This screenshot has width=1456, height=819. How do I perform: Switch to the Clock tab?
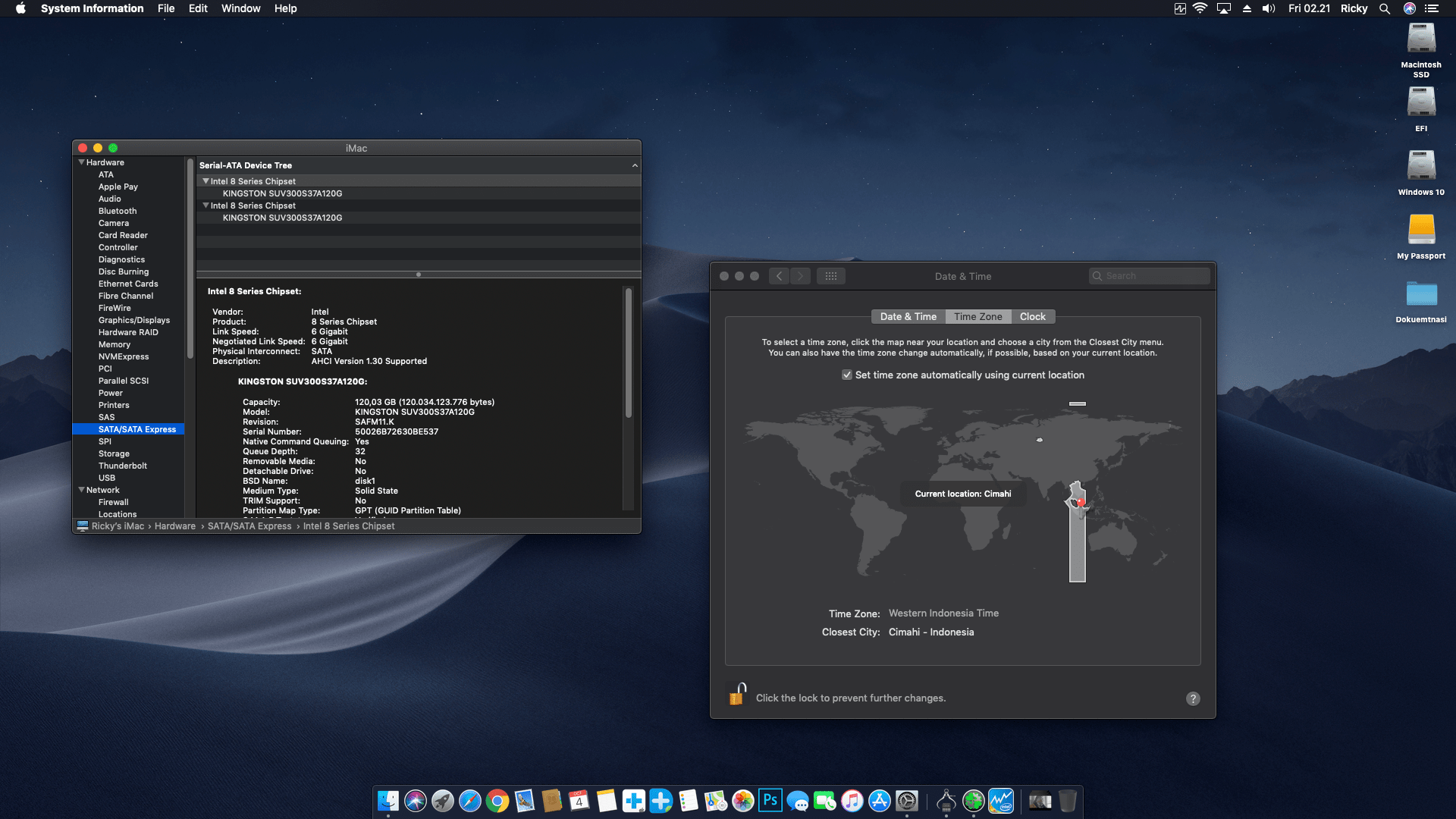point(1032,317)
